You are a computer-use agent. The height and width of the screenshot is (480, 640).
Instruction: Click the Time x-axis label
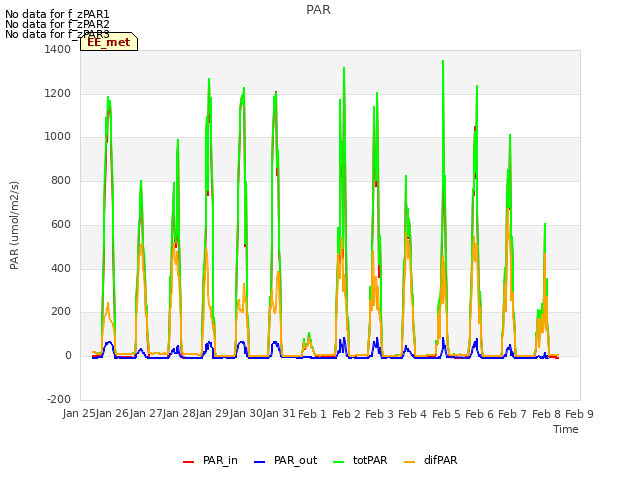(566, 429)
